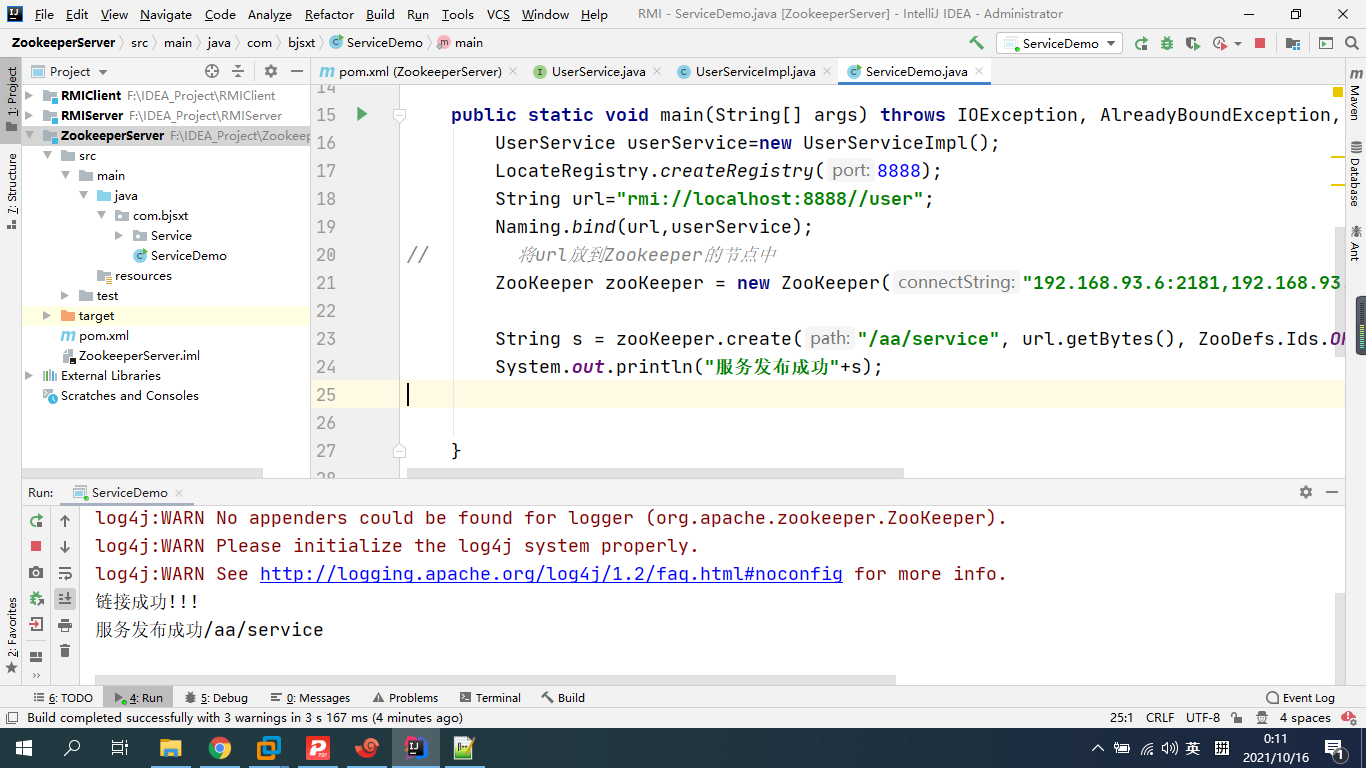
Task: Switch to UserServiceImpl.java editor tab
Action: pos(755,71)
